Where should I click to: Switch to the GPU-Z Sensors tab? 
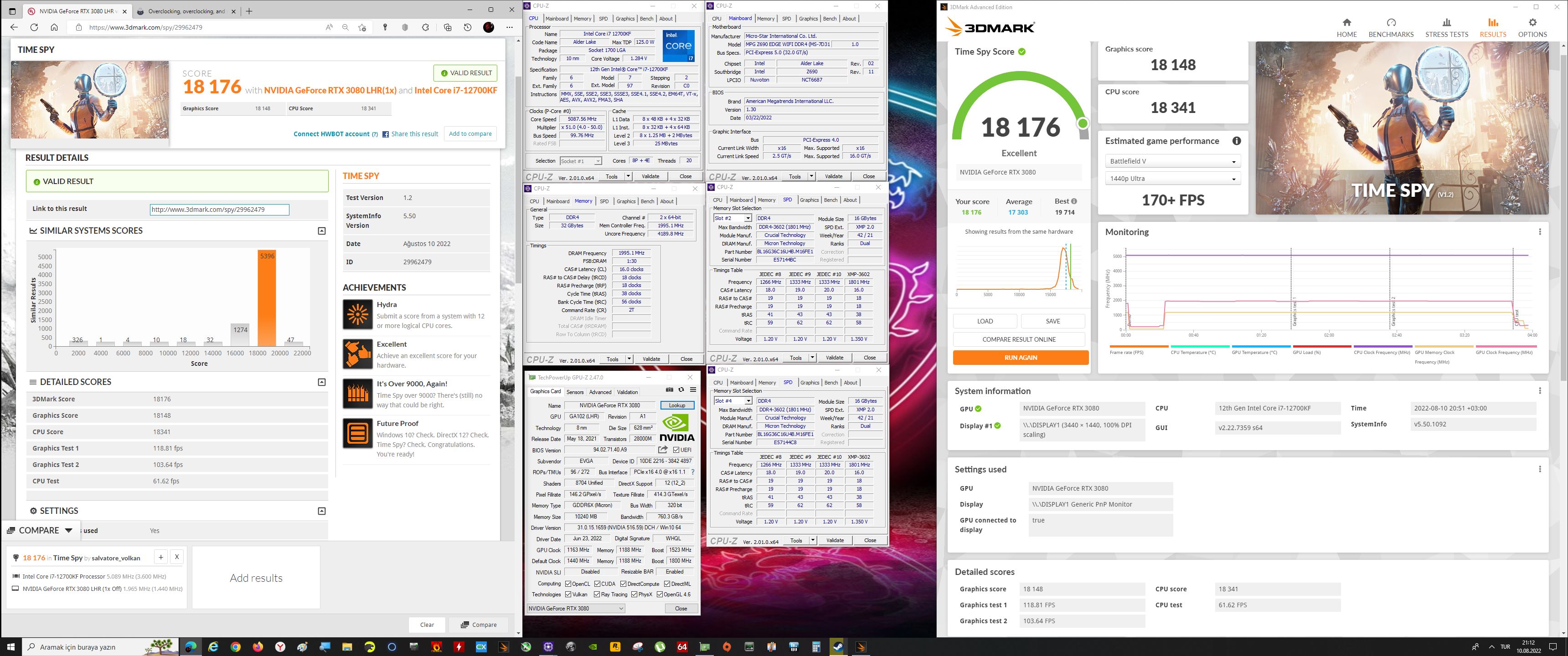pos(575,392)
